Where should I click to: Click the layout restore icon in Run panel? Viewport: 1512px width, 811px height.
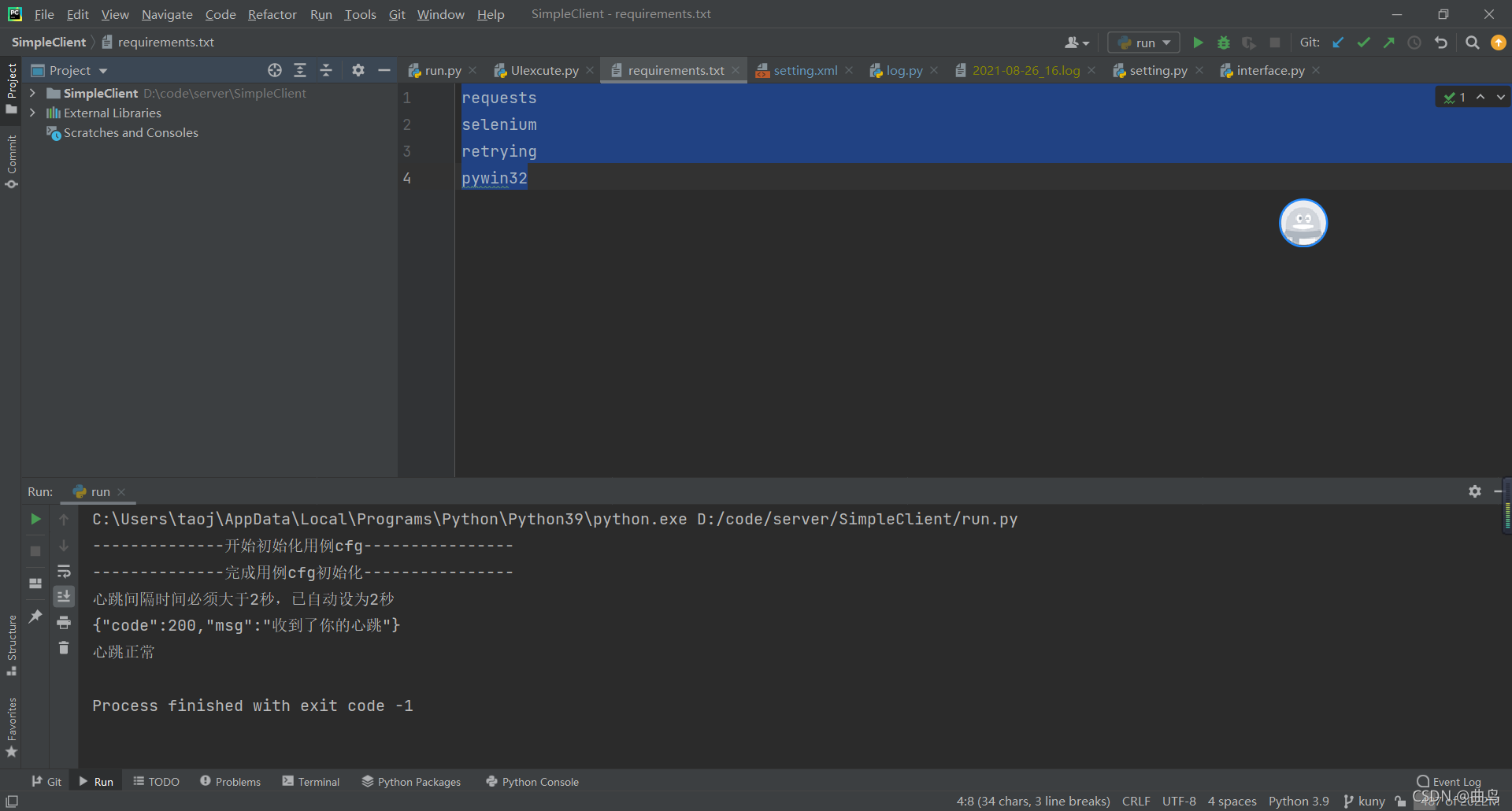[x=35, y=583]
